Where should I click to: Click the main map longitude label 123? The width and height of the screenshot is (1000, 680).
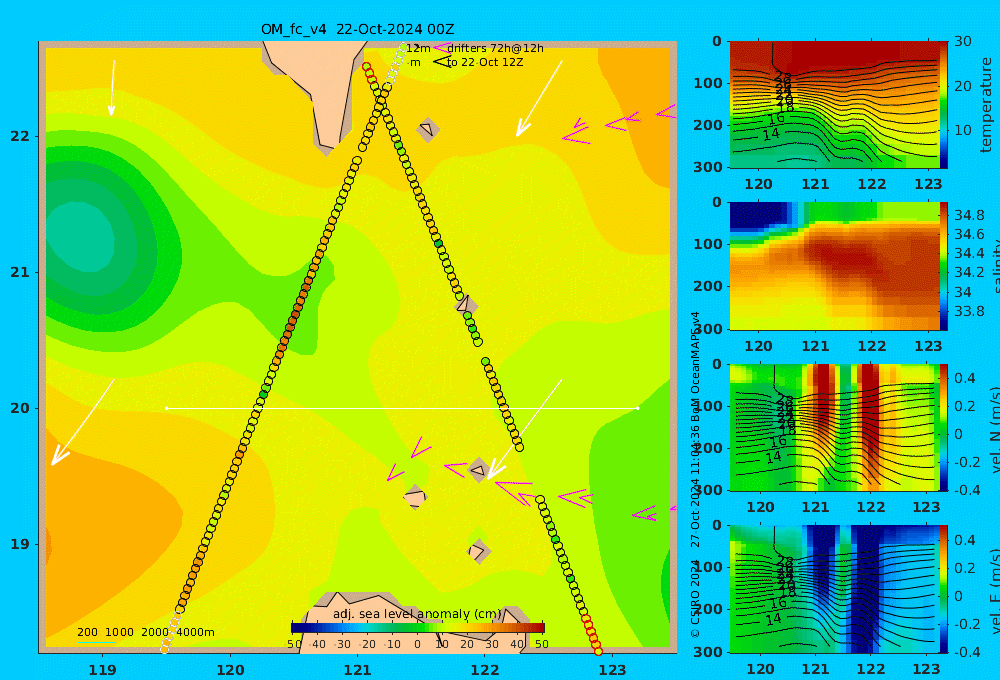click(x=612, y=670)
